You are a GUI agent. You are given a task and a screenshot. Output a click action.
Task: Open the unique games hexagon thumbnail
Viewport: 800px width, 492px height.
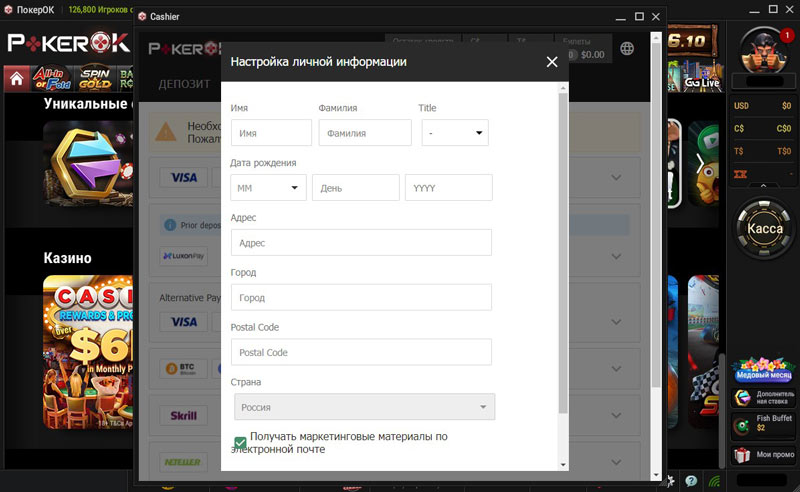[88, 164]
